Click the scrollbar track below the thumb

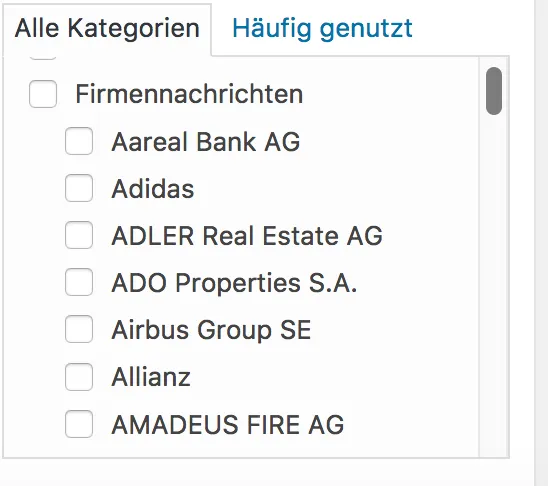(x=494, y=285)
